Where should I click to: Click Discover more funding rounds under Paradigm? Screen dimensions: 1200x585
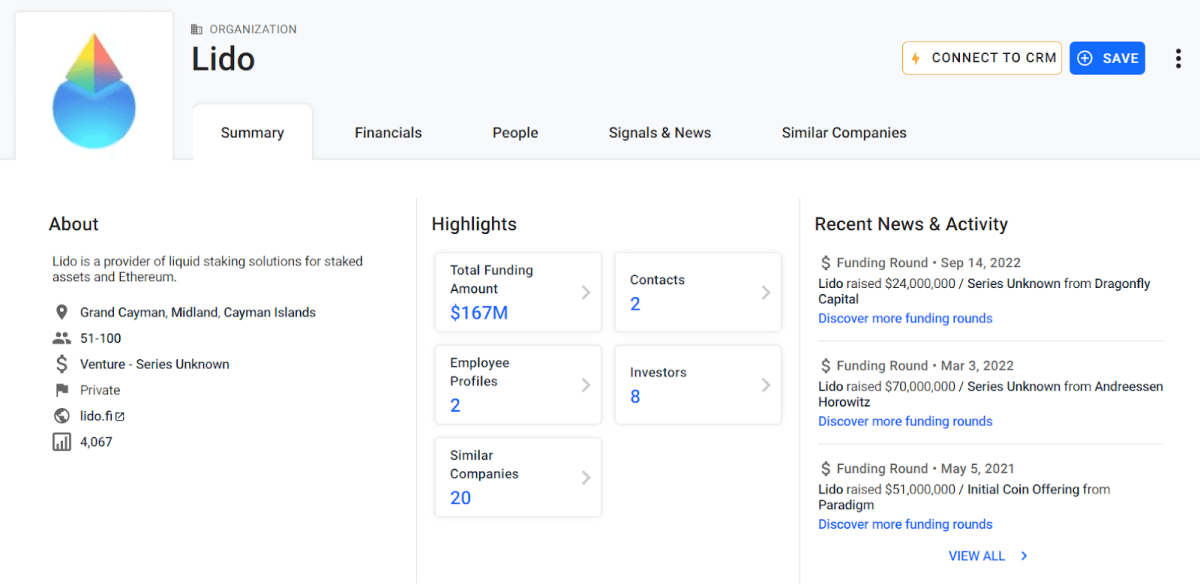[905, 524]
